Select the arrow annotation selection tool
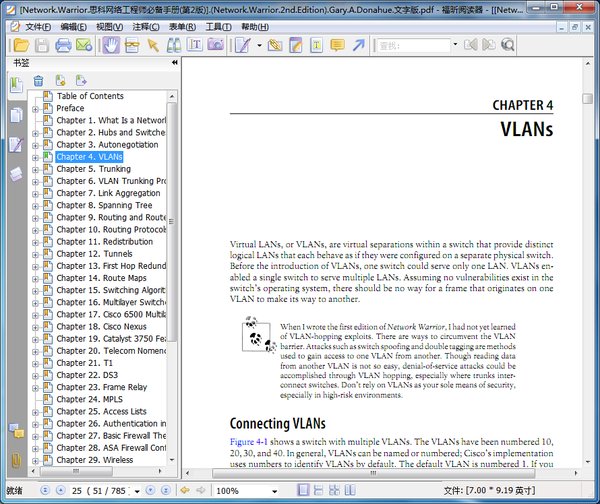The height and width of the screenshot is (504, 600). click(153, 45)
